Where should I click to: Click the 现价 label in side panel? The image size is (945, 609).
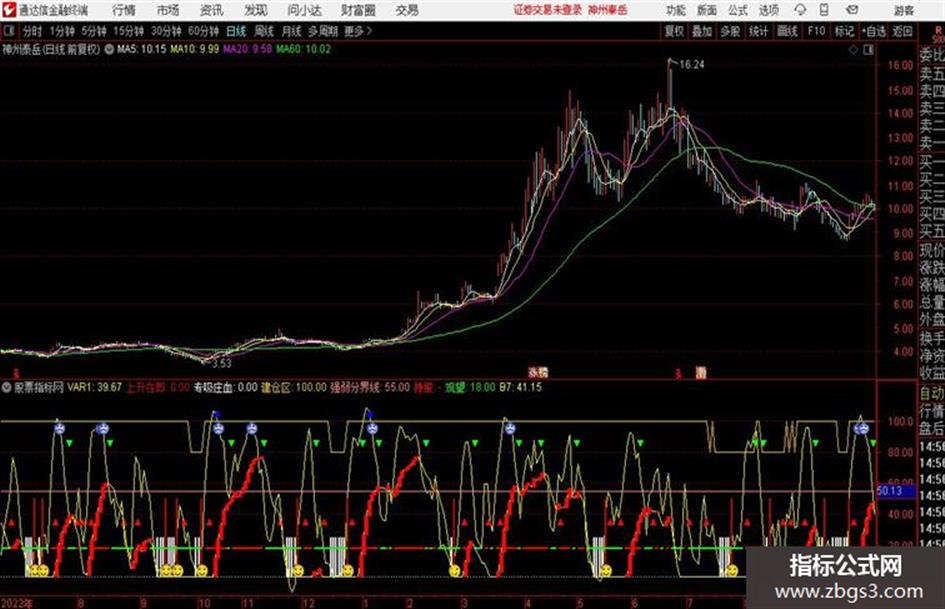point(932,249)
